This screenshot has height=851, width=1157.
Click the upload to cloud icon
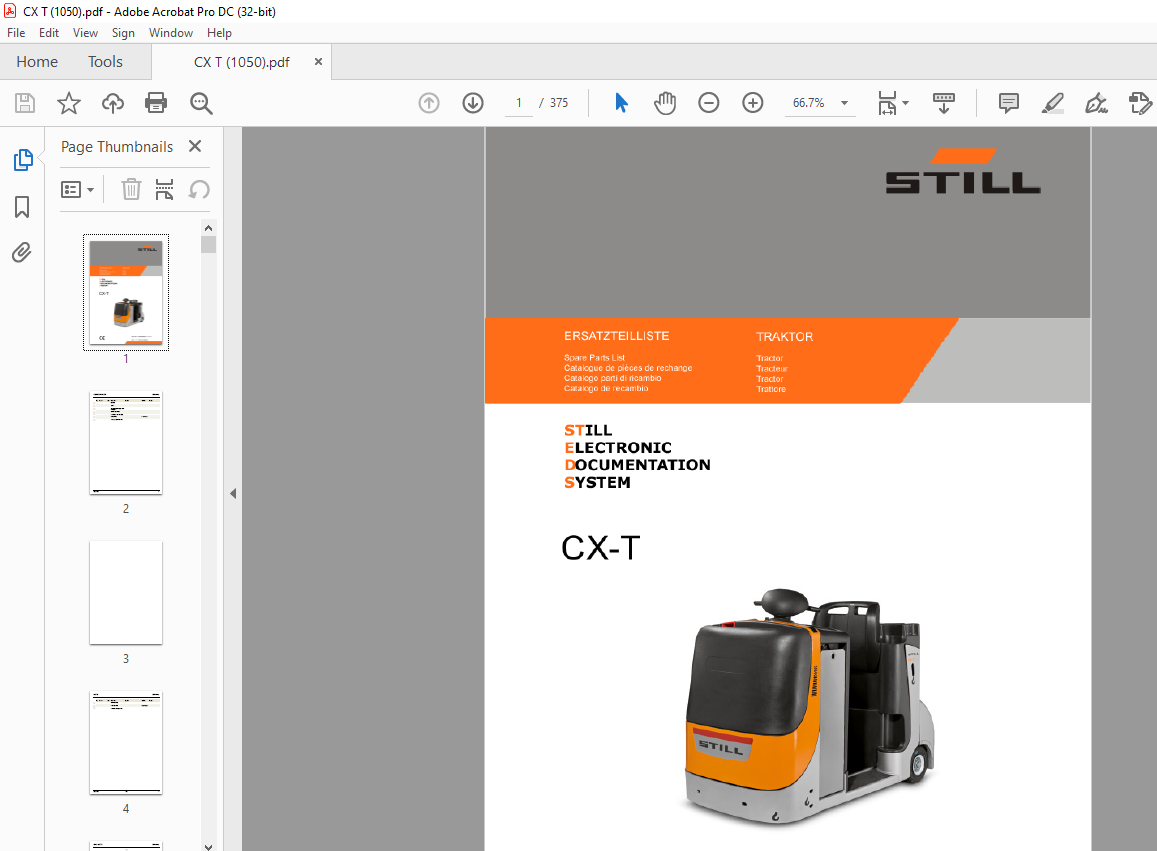pos(113,103)
